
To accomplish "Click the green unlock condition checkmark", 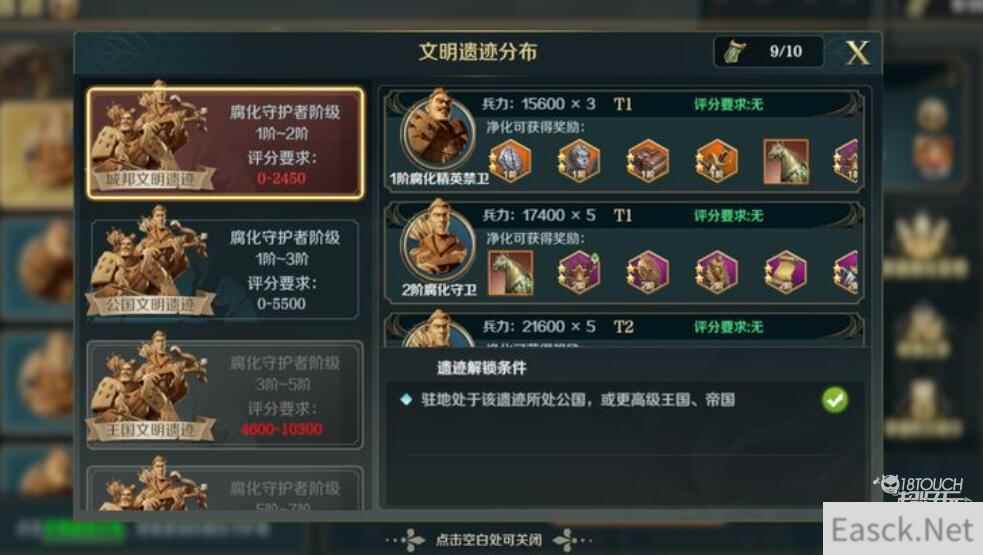I will [834, 399].
